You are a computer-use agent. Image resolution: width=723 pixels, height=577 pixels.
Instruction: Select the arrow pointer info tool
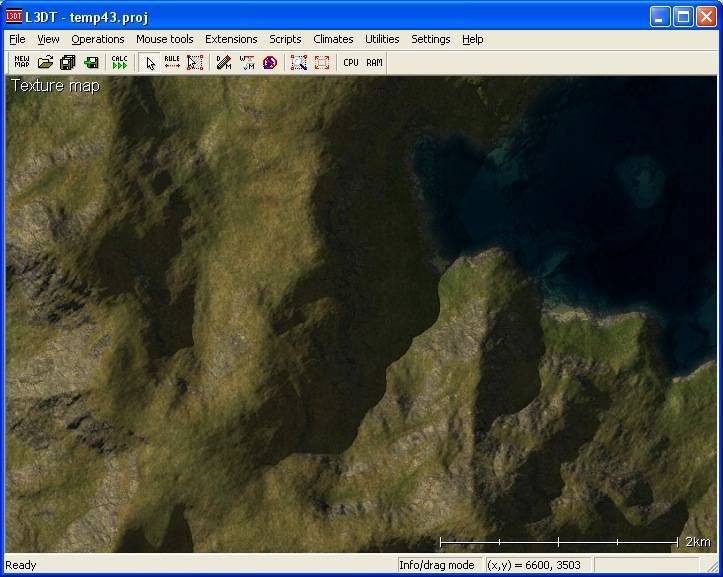click(x=151, y=62)
